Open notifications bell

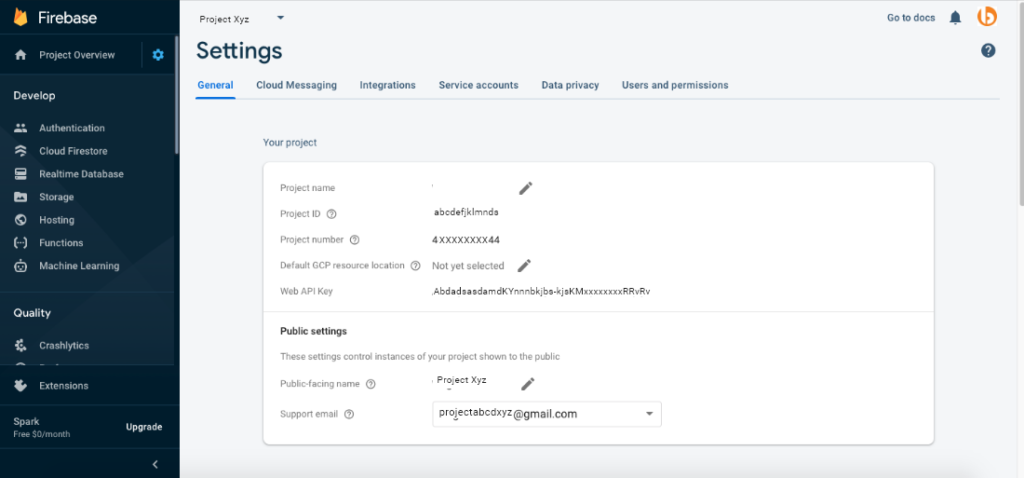click(955, 18)
